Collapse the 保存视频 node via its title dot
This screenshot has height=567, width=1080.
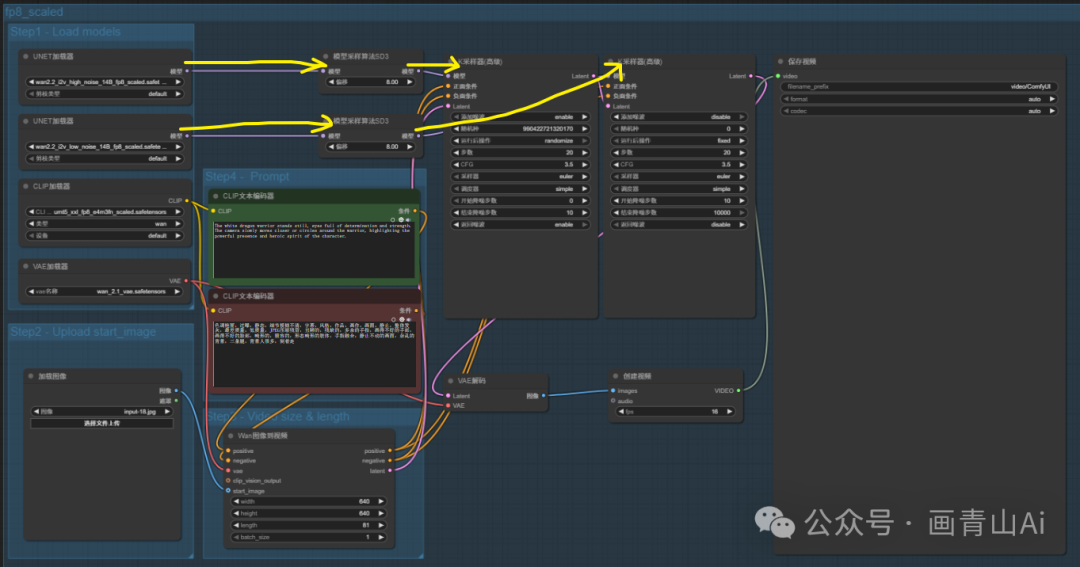click(780, 61)
